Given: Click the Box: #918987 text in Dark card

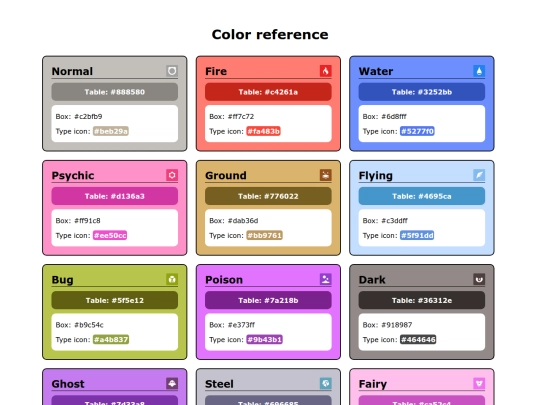Looking at the screenshot, I should pyautogui.click(x=387, y=325).
